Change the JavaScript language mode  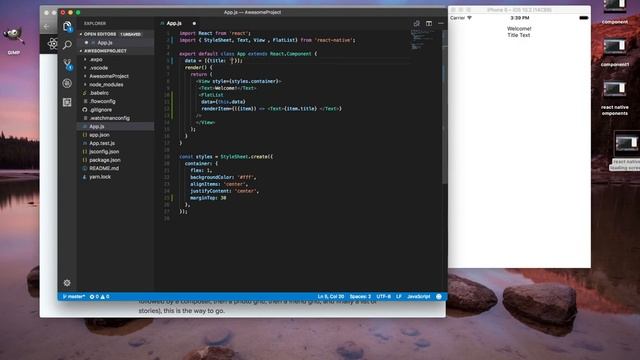[418, 297]
